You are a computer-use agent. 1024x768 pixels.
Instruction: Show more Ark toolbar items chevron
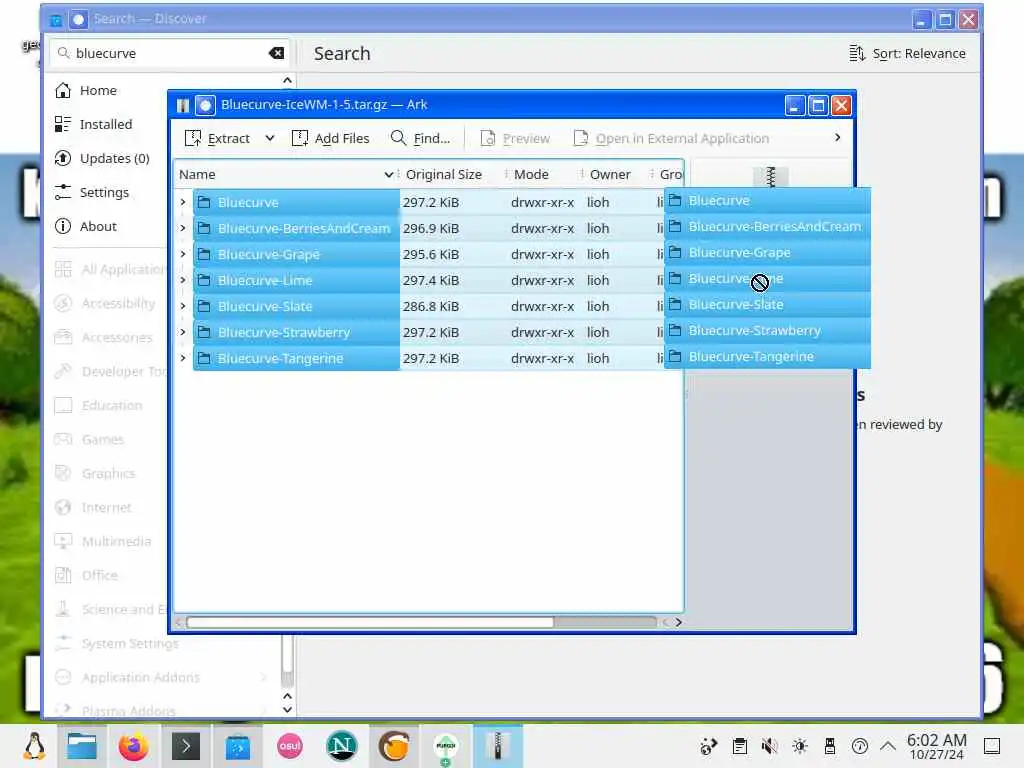pos(837,138)
